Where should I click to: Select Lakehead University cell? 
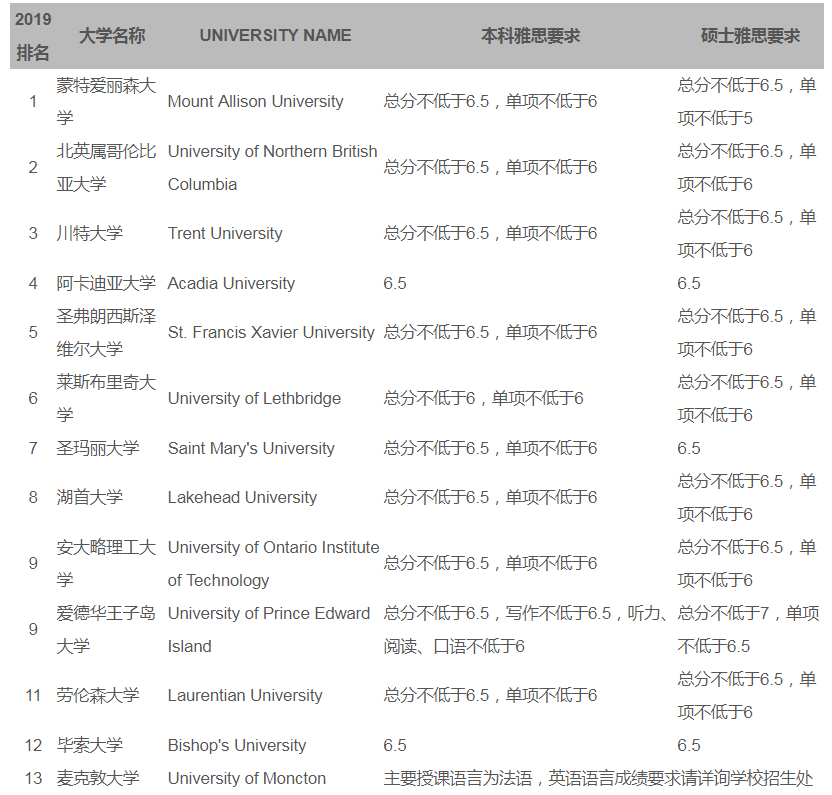pyautogui.click(x=242, y=497)
